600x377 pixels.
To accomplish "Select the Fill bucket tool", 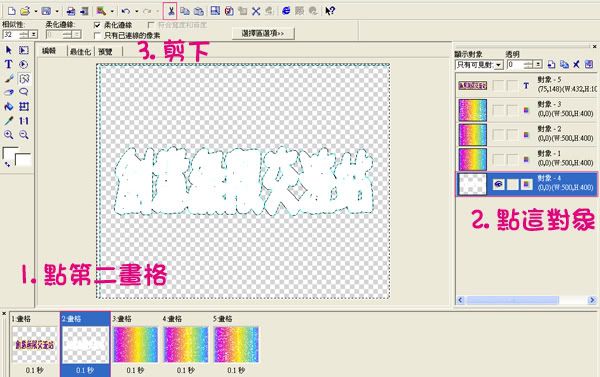I will (x=9, y=106).
